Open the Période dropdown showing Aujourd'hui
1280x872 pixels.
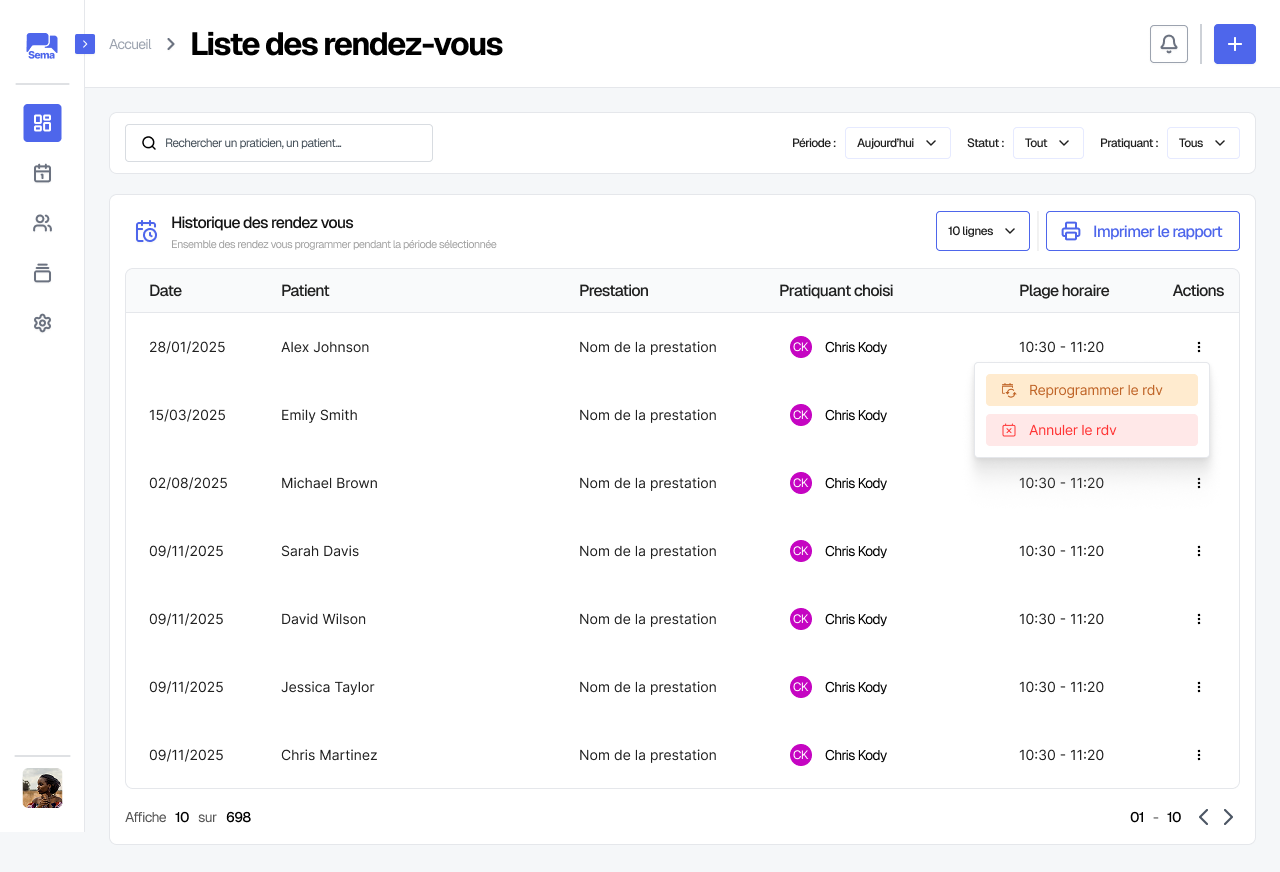coord(897,143)
